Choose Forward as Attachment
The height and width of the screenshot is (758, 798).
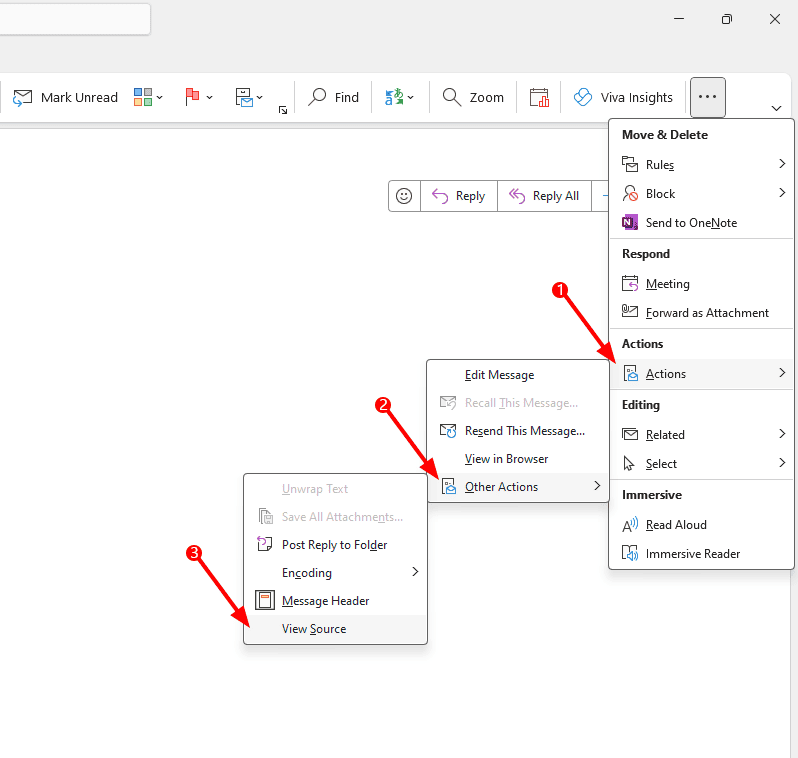click(707, 313)
